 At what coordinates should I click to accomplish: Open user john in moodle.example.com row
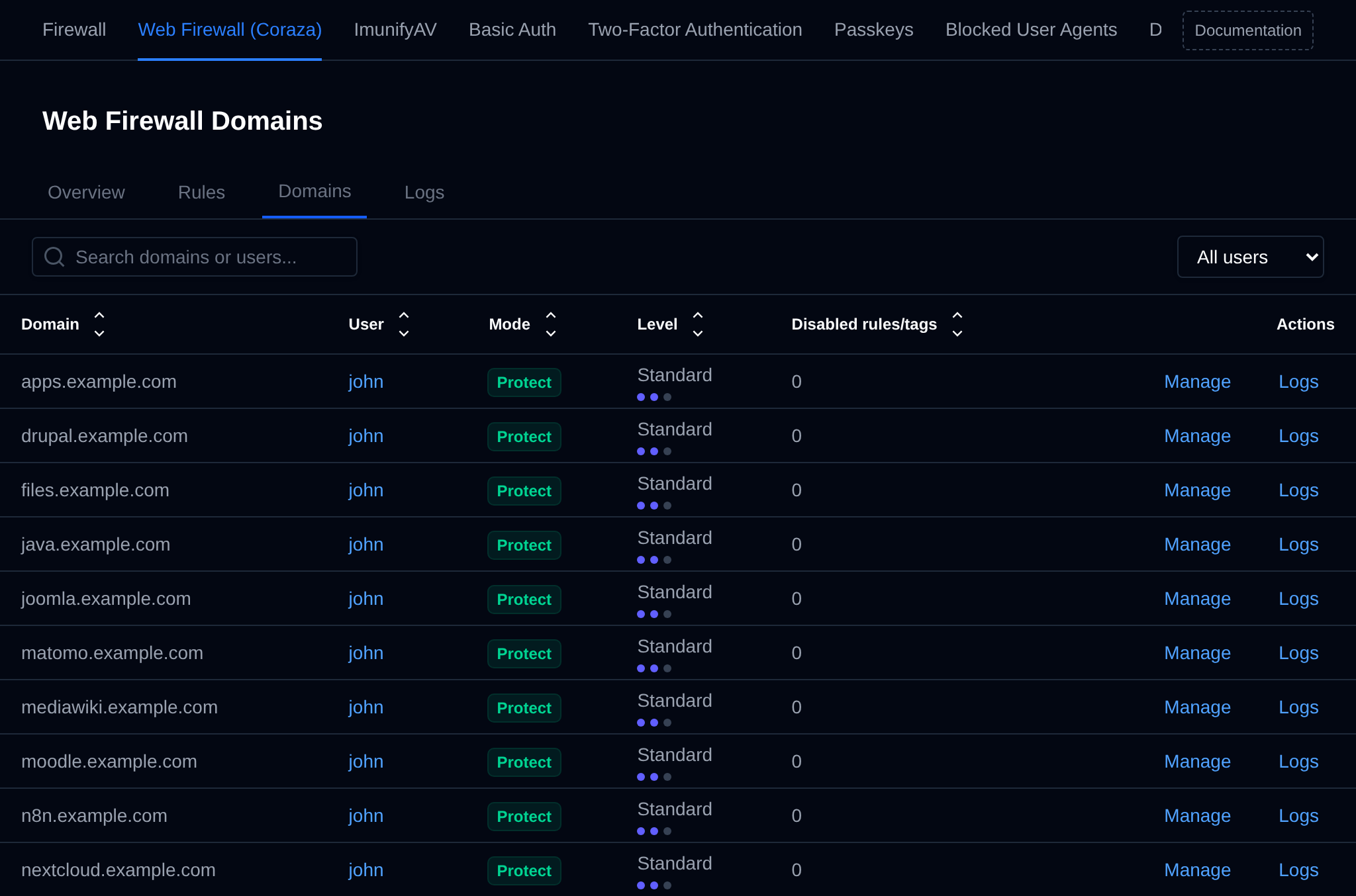(x=366, y=762)
